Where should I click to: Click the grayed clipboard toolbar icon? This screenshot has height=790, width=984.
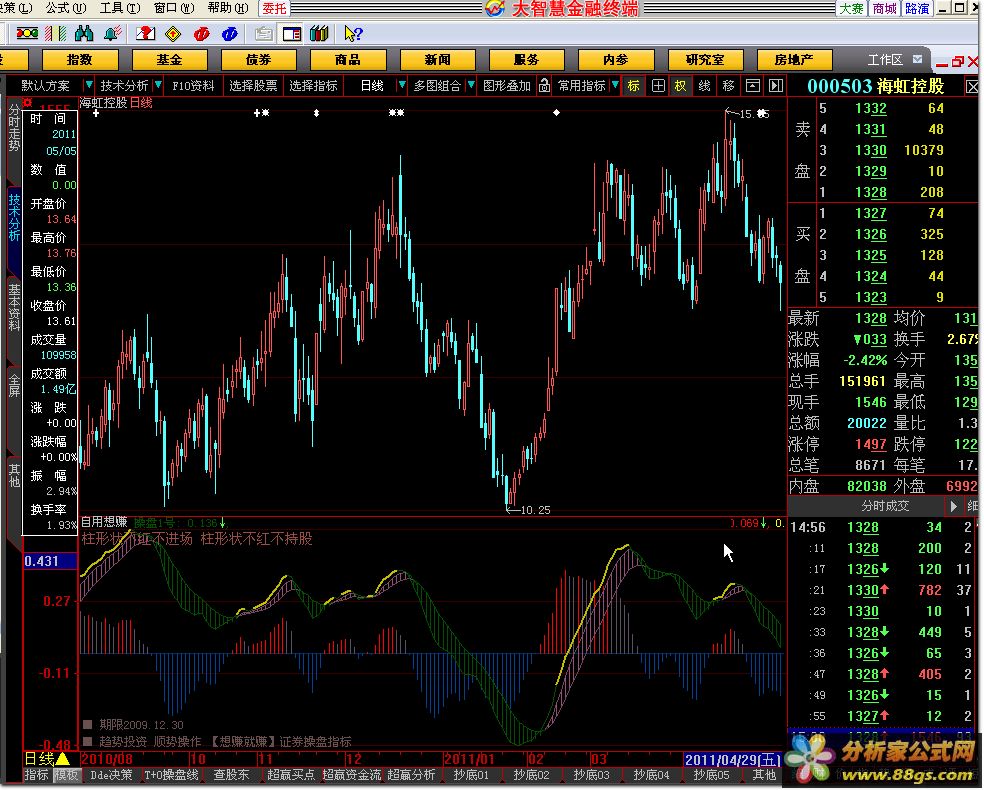click(x=263, y=33)
